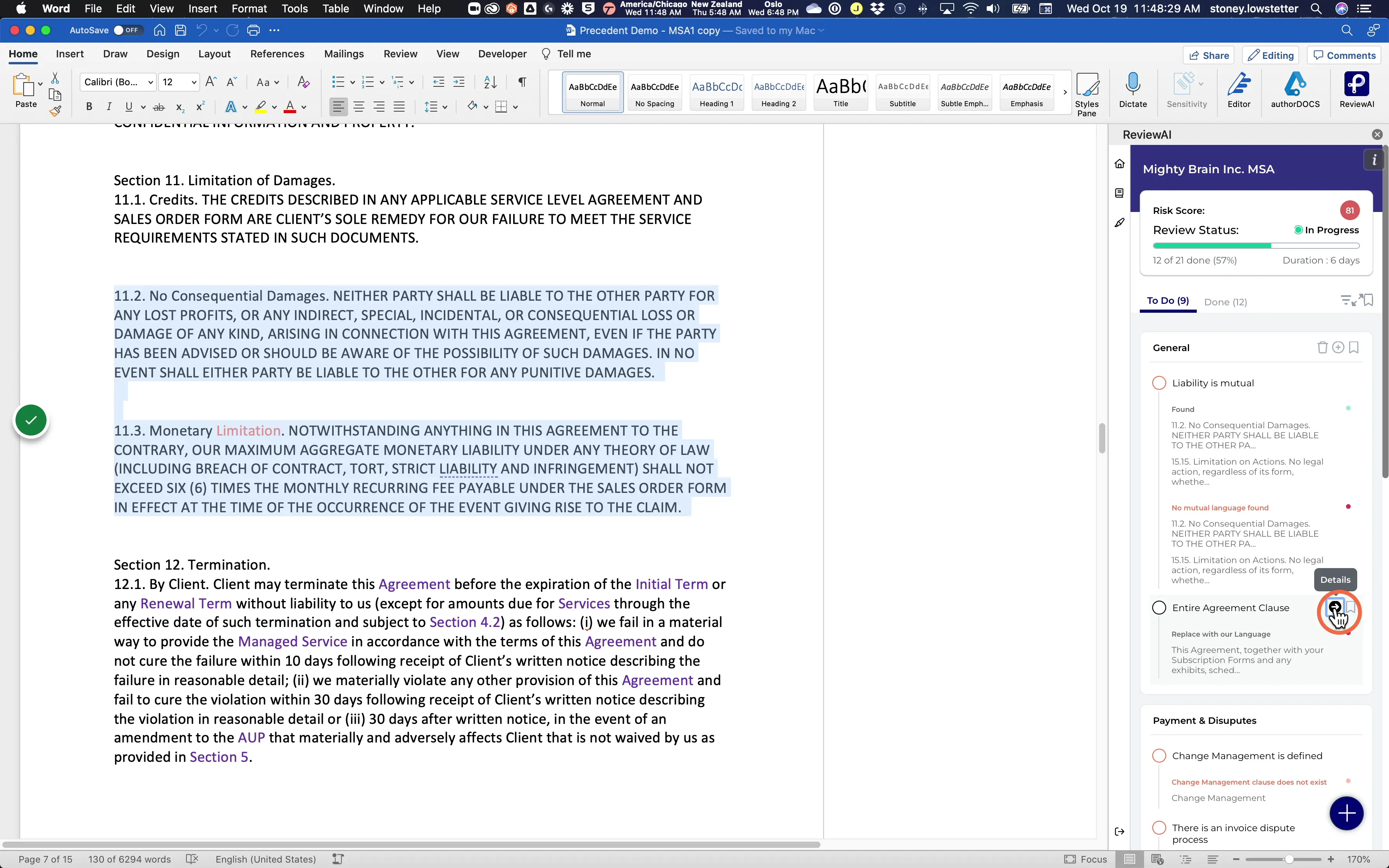
Task: Expand the document title location chevron
Action: tap(821, 31)
